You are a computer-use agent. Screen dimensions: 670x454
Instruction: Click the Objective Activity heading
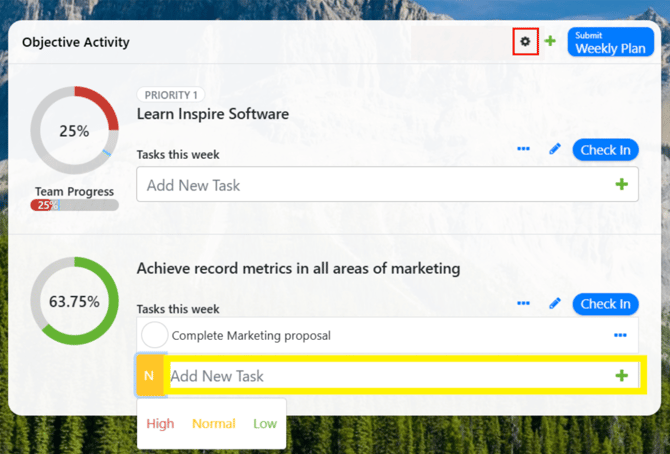76,42
